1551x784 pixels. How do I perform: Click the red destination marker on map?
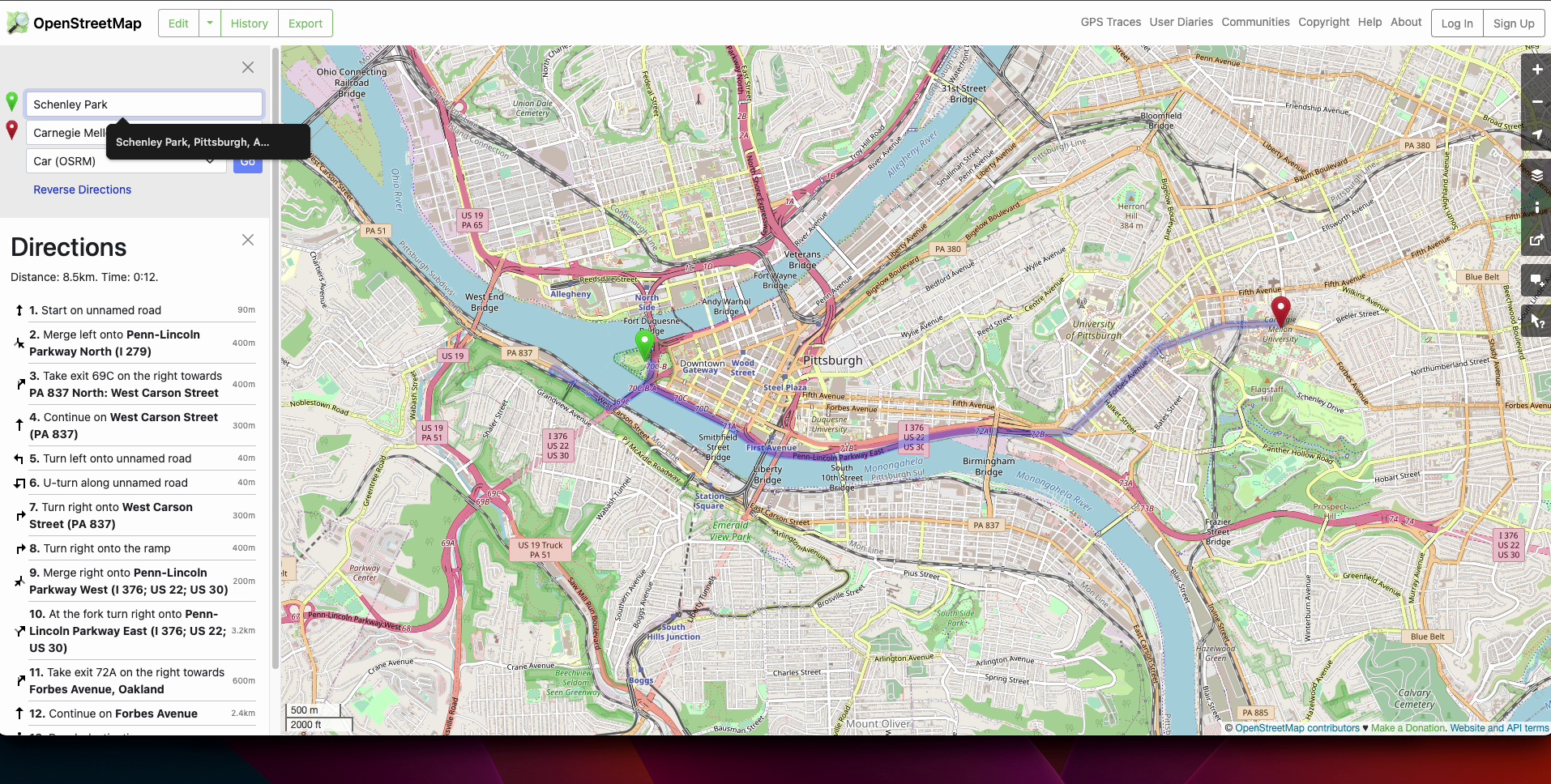coord(1280,310)
